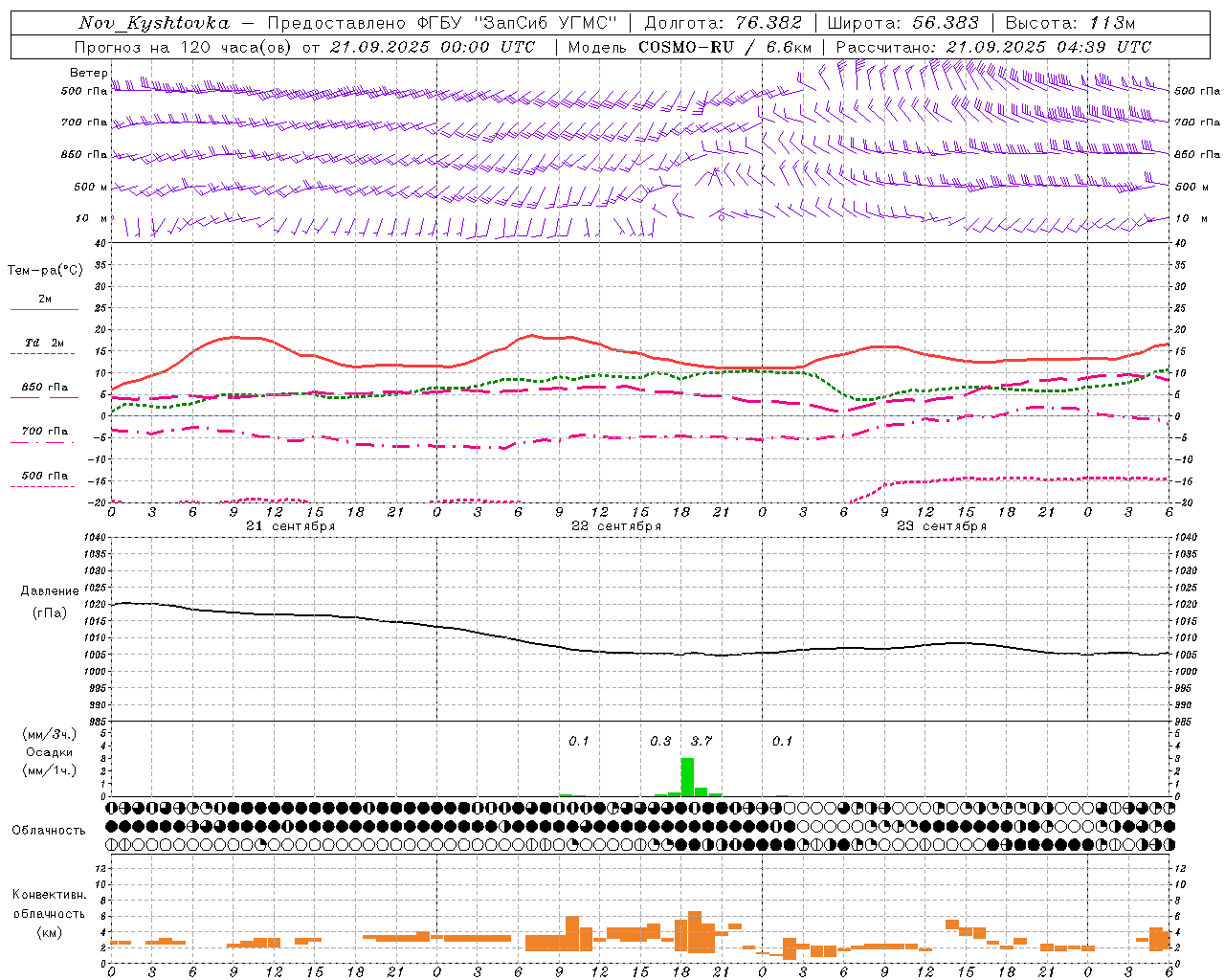Select the ФГБУ "ЗапСиб УГМС" provider text
The height and width of the screenshot is (980, 1225).
tap(518, 23)
